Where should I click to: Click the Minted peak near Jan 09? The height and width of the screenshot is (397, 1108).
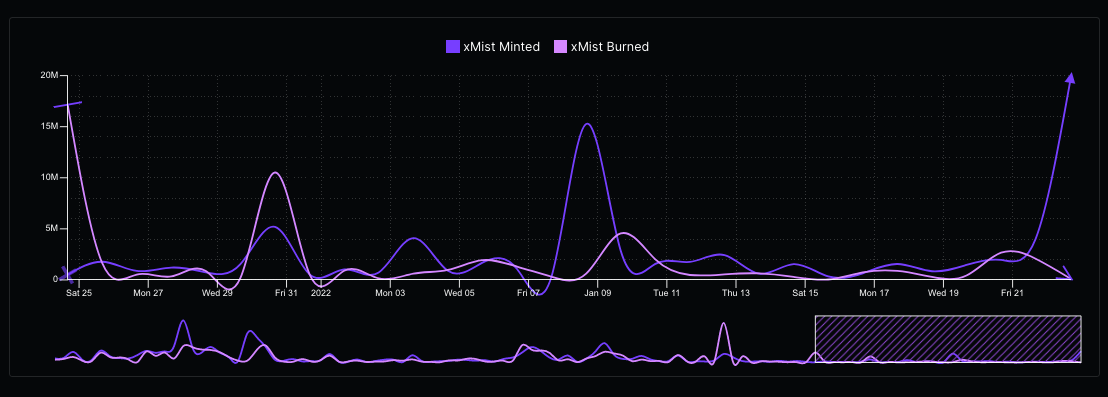click(588, 124)
